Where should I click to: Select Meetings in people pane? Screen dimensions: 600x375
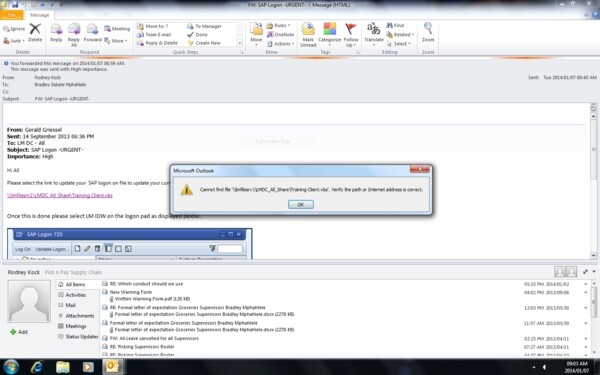[72, 326]
